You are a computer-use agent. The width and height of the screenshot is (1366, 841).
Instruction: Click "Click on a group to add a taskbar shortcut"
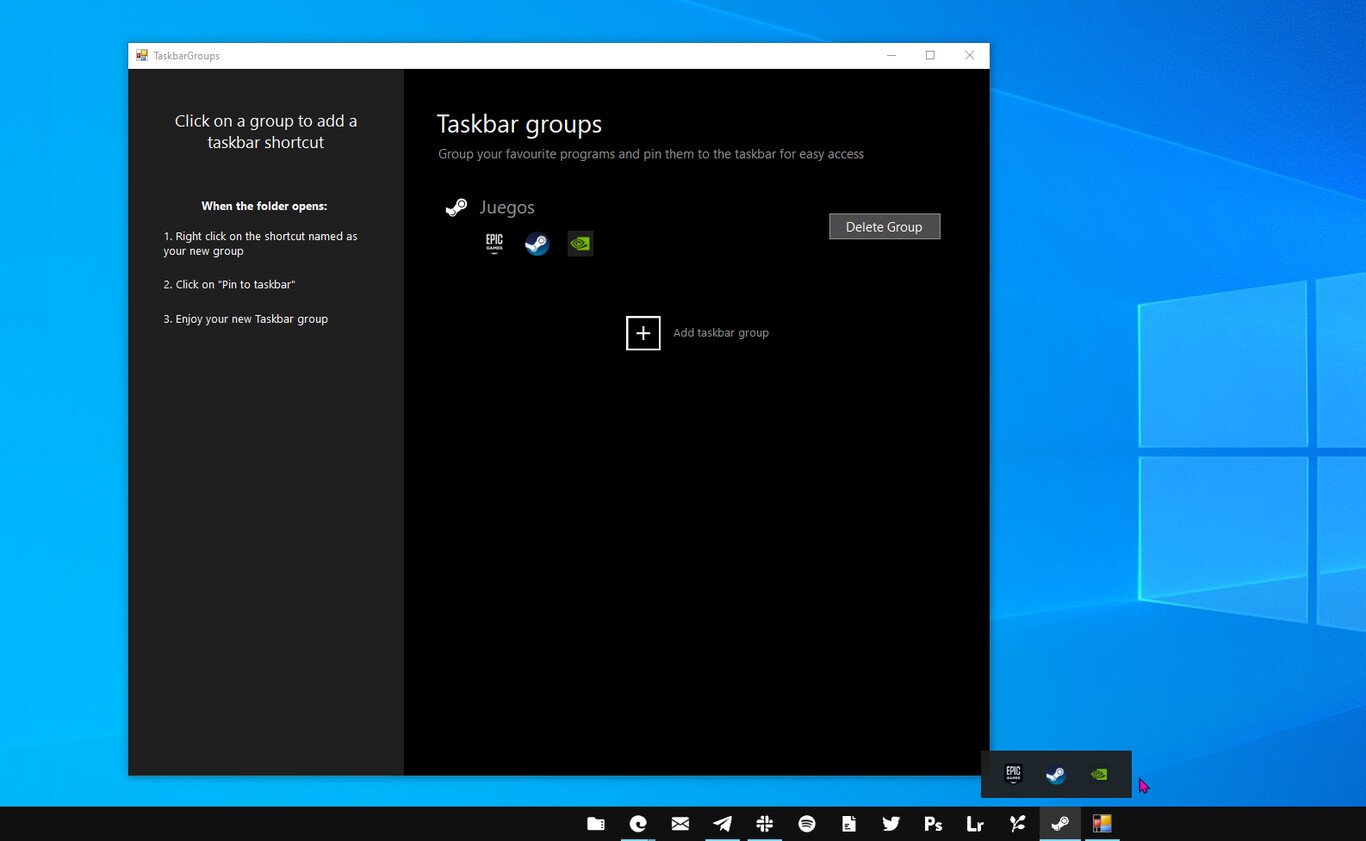click(x=266, y=132)
